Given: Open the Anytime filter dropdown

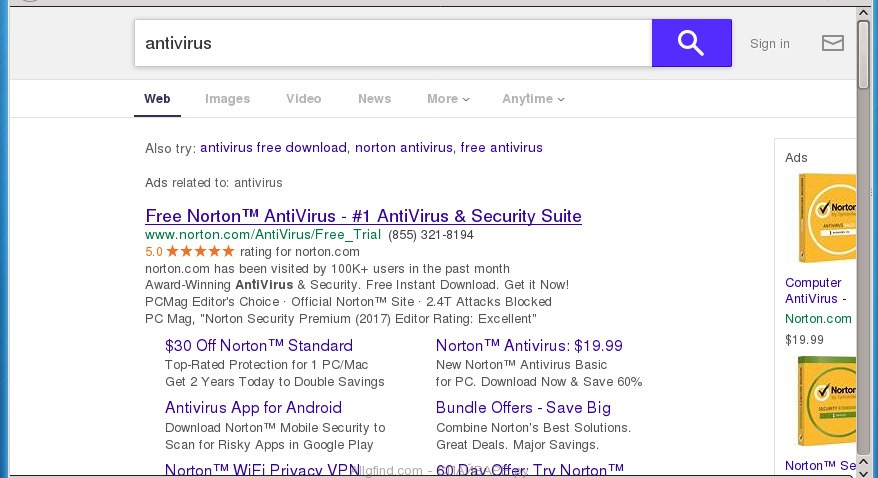Looking at the screenshot, I should click(533, 99).
